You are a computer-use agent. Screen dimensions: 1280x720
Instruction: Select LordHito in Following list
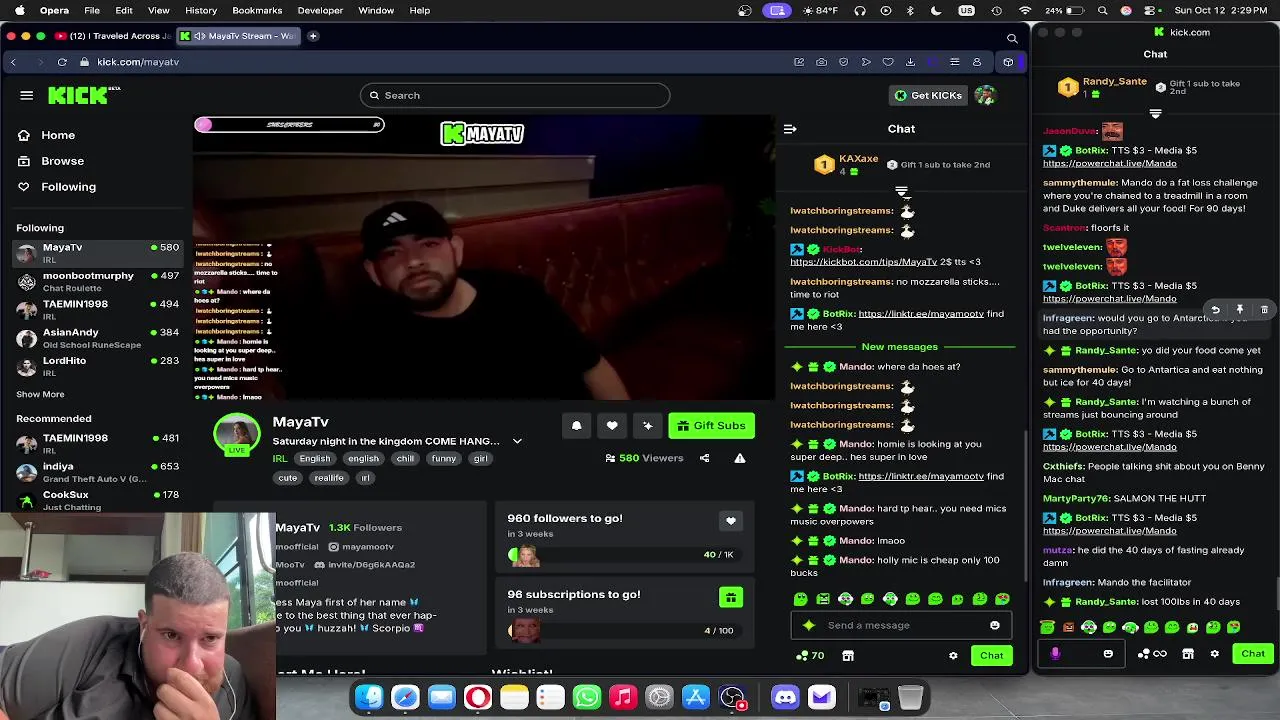(x=97, y=366)
